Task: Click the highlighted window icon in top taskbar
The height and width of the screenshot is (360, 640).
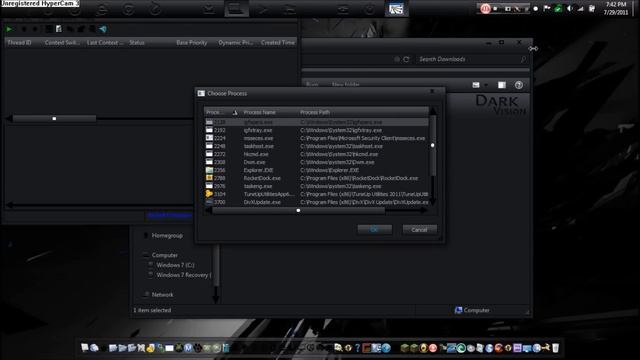Action: point(236,9)
